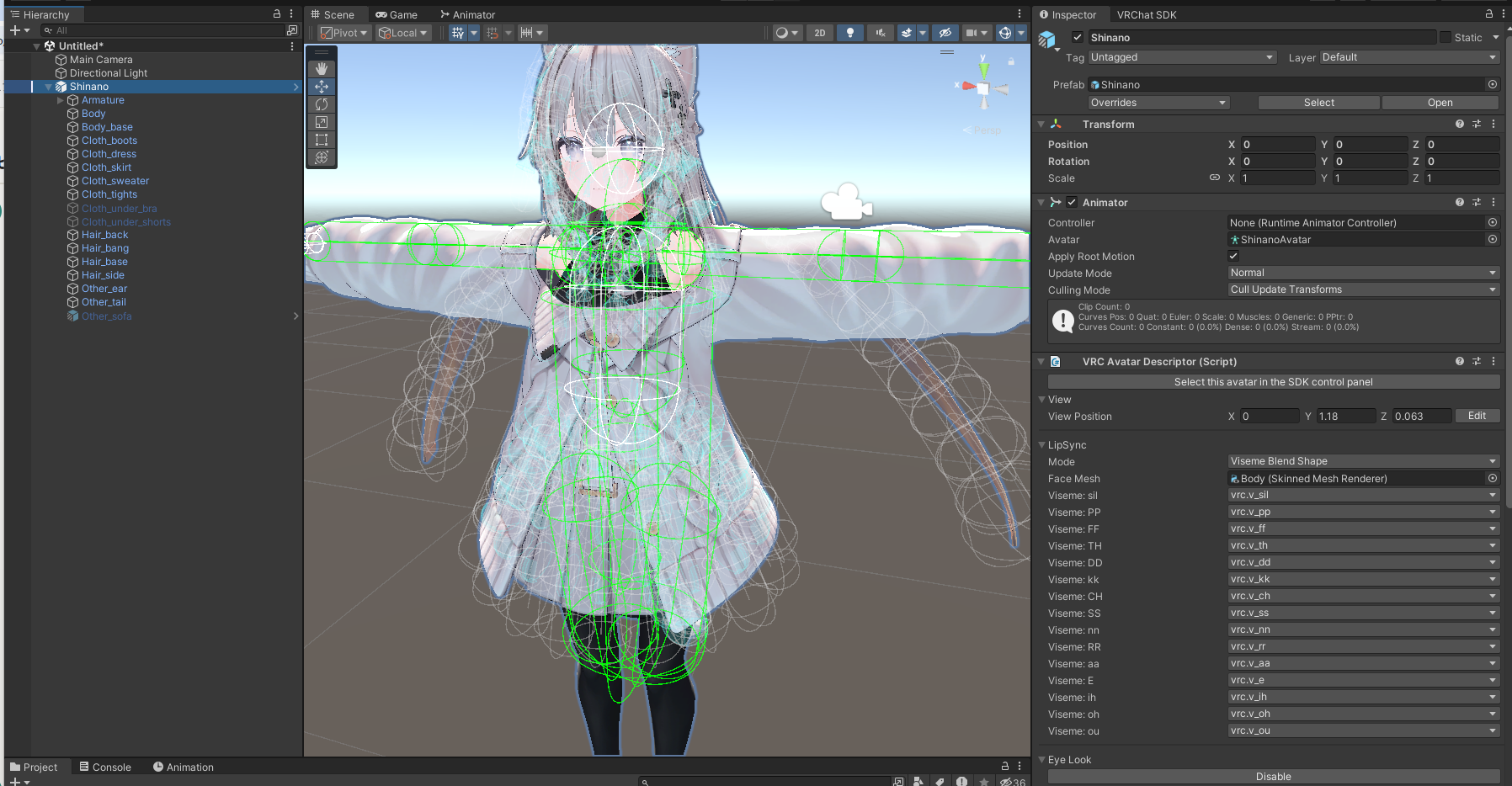1512x786 pixels.
Task: Open the Tag Untagged dropdown
Action: 1182,57
